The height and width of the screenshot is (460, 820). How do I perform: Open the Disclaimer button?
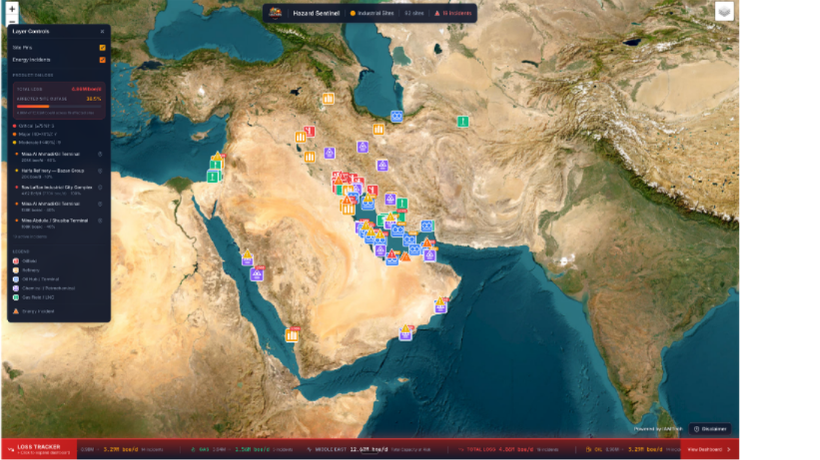(x=709, y=428)
